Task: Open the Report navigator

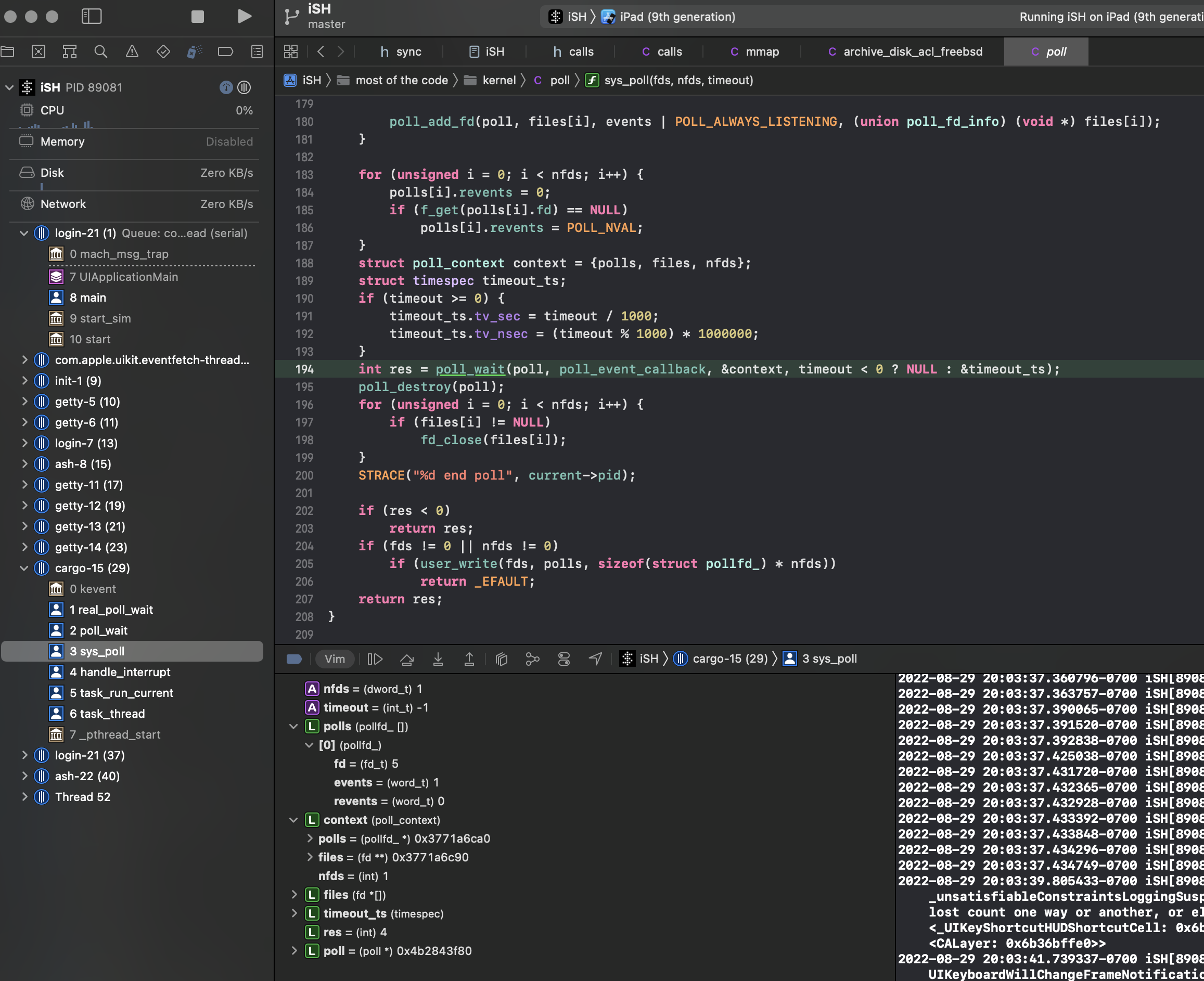Action: click(257, 52)
